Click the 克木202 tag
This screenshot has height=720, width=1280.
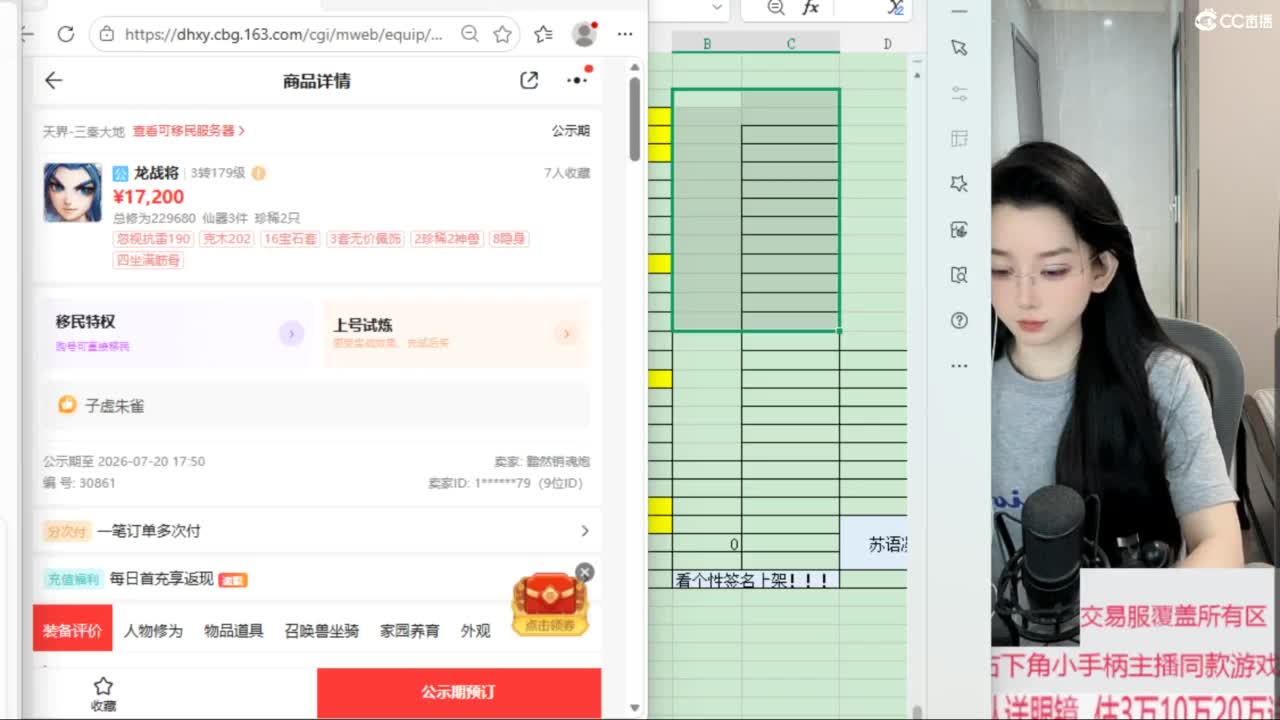coord(226,239)
